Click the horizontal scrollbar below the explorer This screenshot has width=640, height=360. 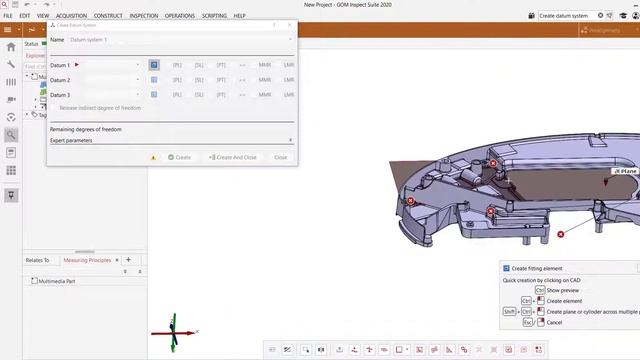tap(85, 252)
